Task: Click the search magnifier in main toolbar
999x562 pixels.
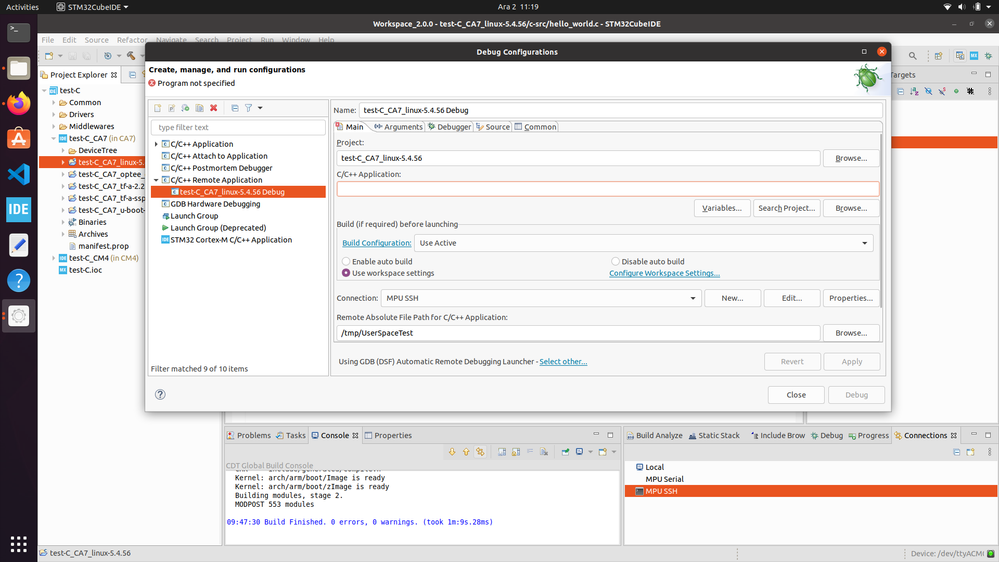Action: pyautogui.click(x=912, y=56)
